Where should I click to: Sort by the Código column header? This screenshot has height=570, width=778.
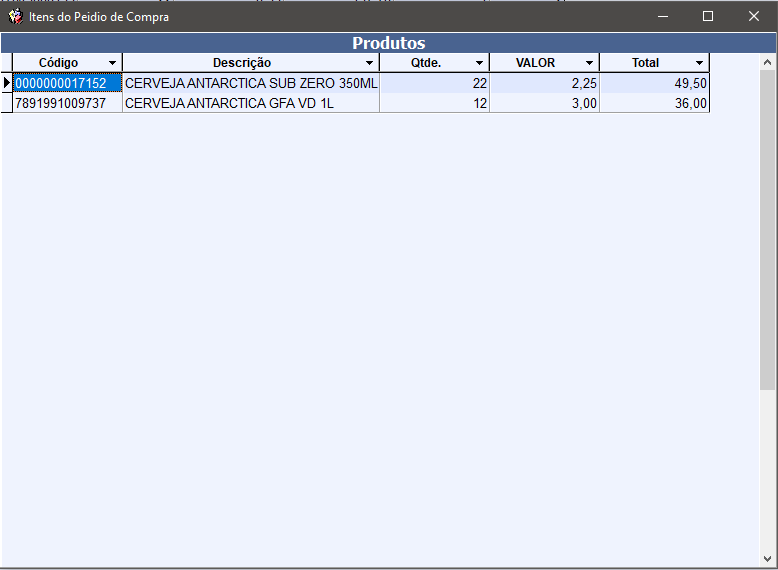pyautogui.click(x=58, y=63)
